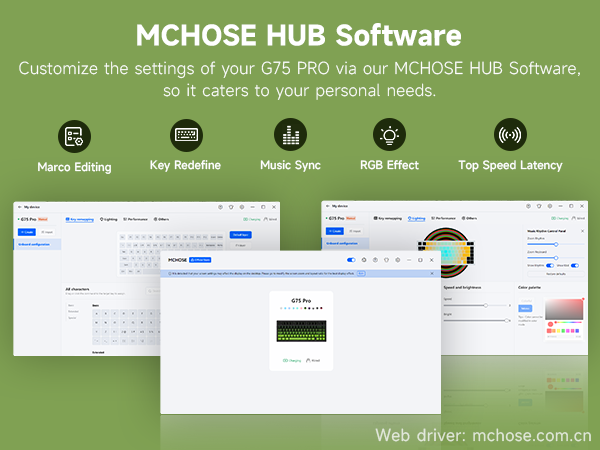The height and width of the screenshot is (450, 600).
Task: Click the Key Redefine keyboard icon
Action: tap(185, 134)
